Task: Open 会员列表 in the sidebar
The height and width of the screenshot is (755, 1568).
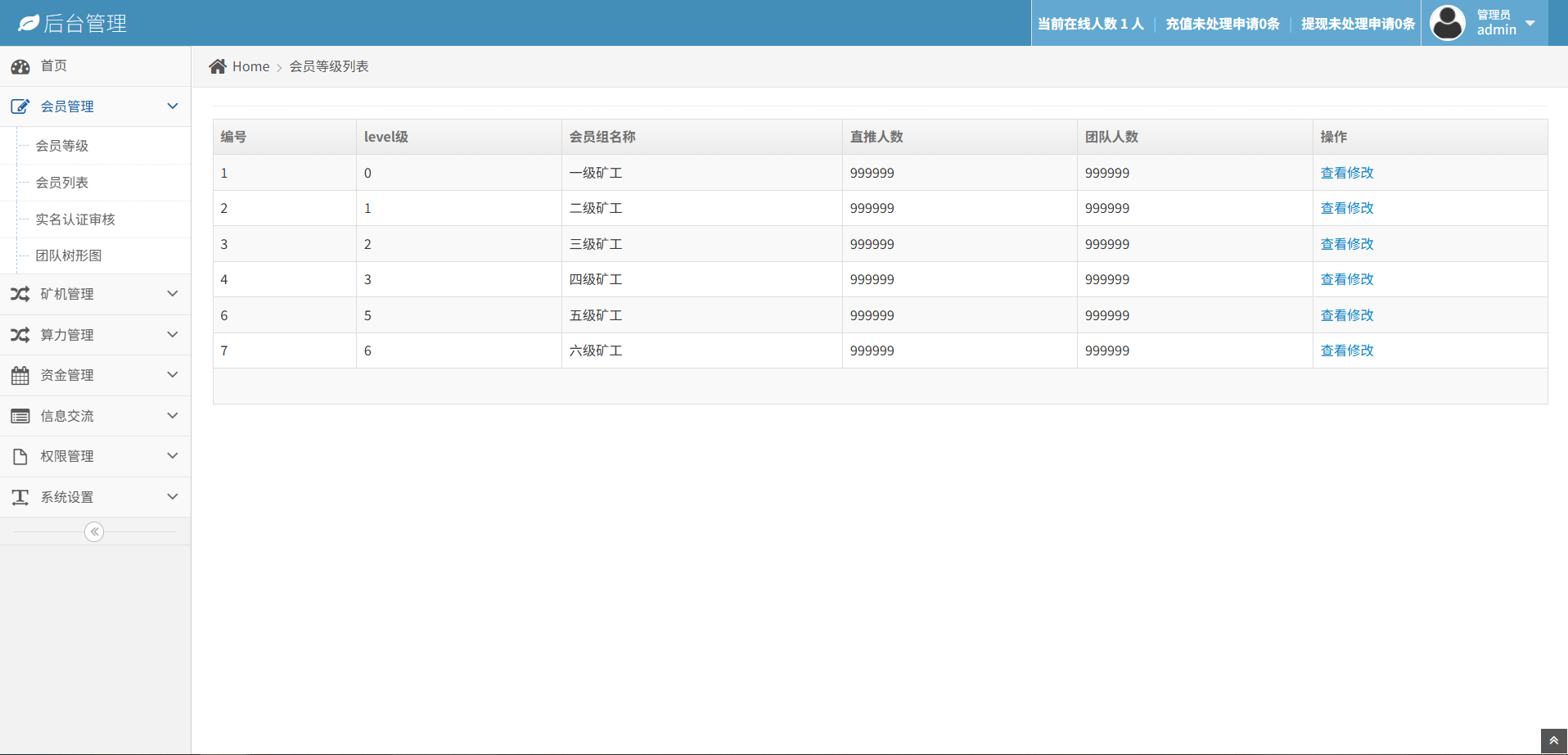Action: click(62, 183)
